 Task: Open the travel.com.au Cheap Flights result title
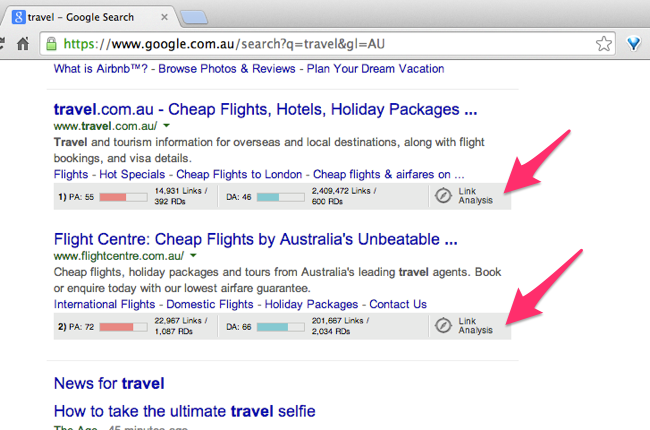click(265, 109)
